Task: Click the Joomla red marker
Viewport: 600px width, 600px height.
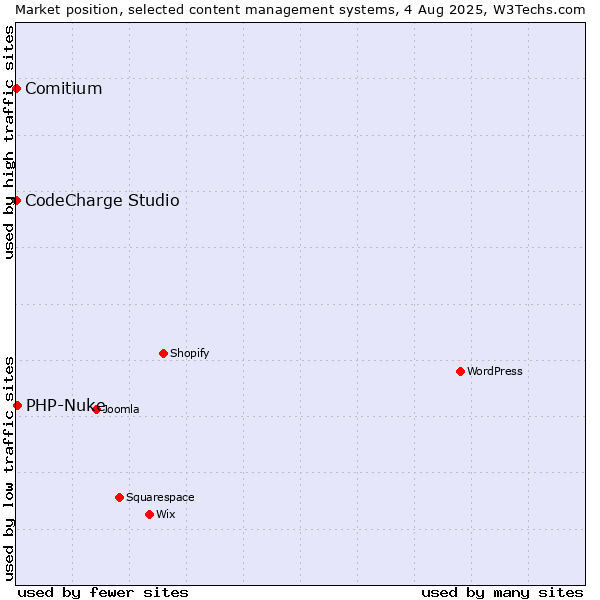Action: [96, 409]
